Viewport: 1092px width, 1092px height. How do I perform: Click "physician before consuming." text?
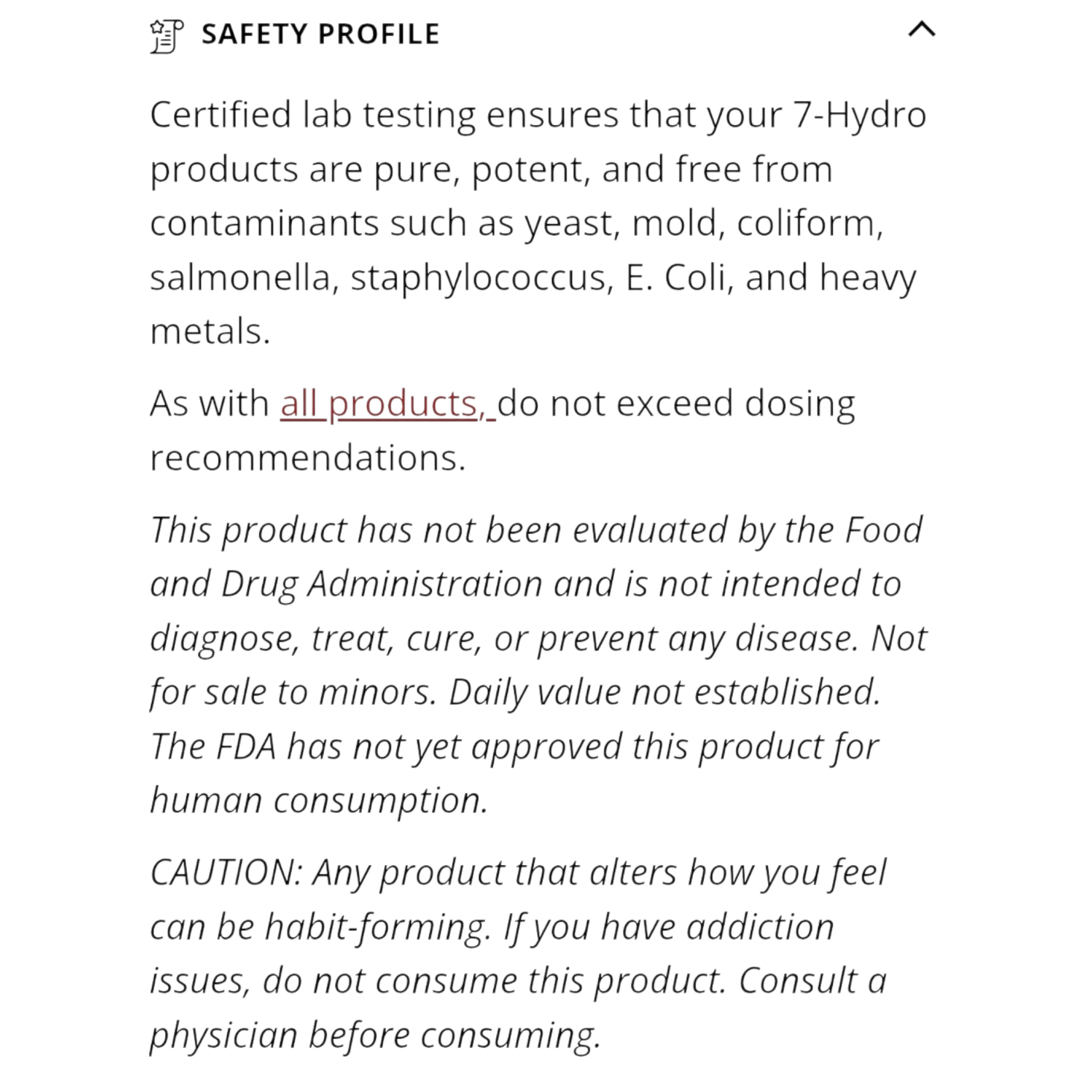374,1035
